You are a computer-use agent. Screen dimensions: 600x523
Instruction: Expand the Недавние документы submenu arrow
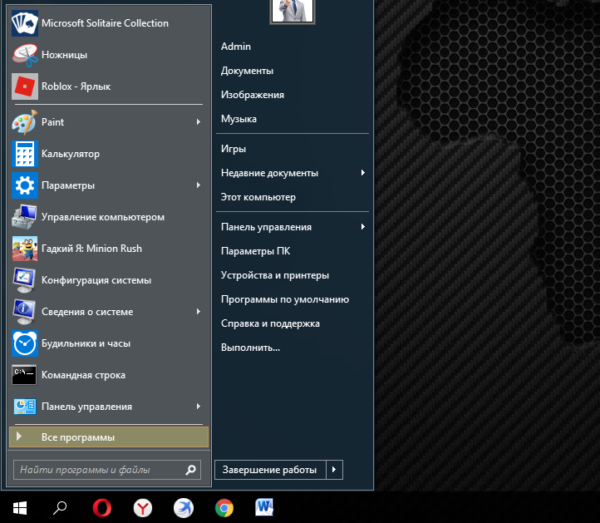click(363, 173)
